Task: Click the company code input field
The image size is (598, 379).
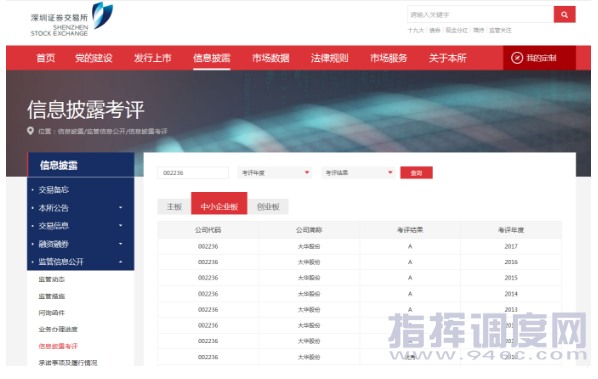Action: point(193,173)
